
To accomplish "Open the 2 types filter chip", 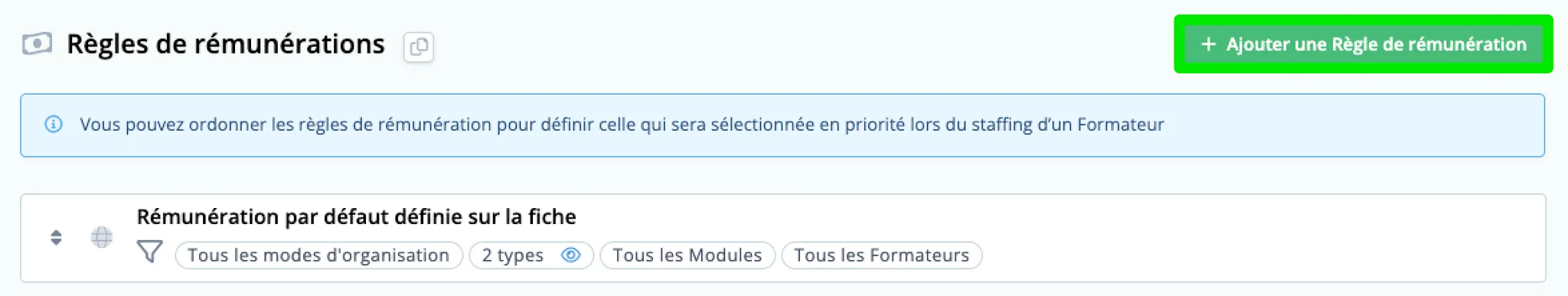I will (531, 255).
